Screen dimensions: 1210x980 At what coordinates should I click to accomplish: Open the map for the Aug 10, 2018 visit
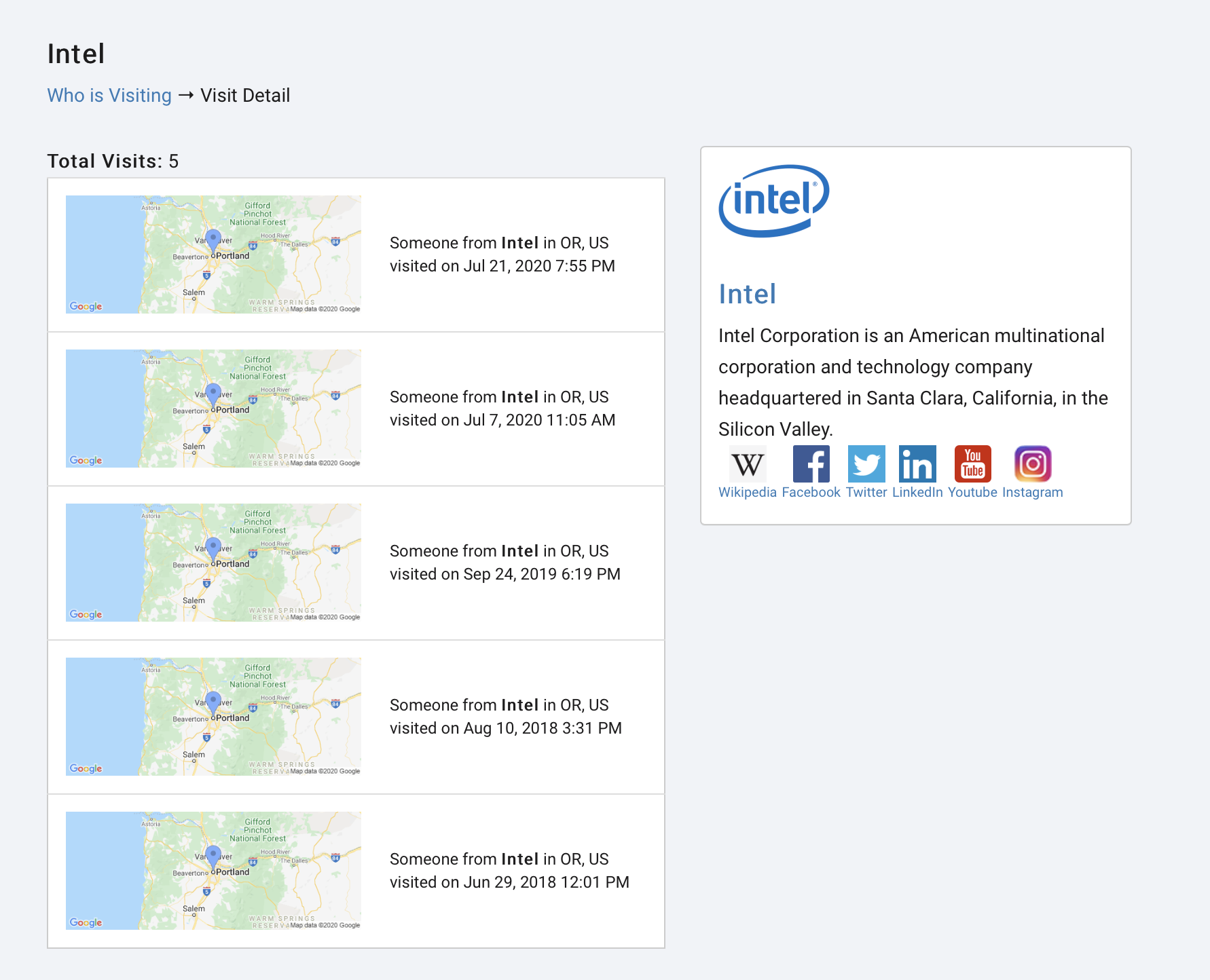213,717
